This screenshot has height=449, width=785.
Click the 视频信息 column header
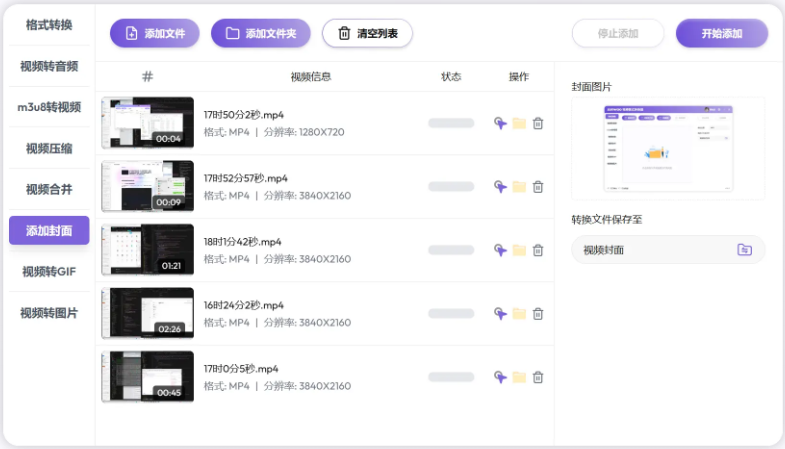[x=311, y=77]
